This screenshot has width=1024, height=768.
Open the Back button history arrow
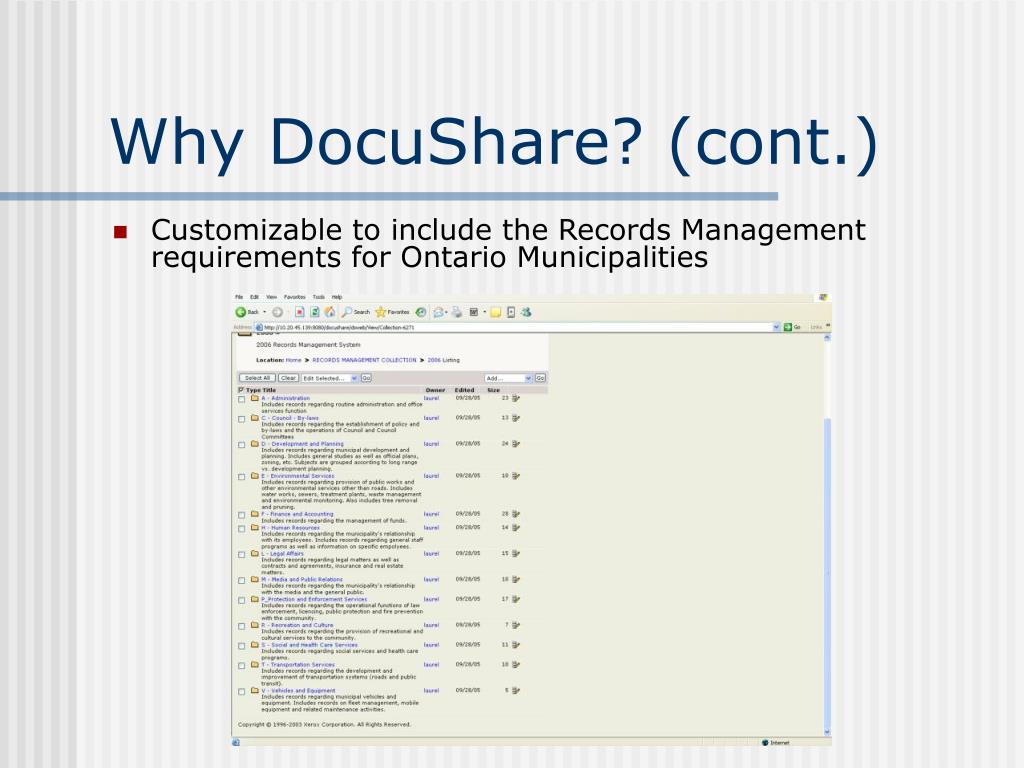pos(264,312)
